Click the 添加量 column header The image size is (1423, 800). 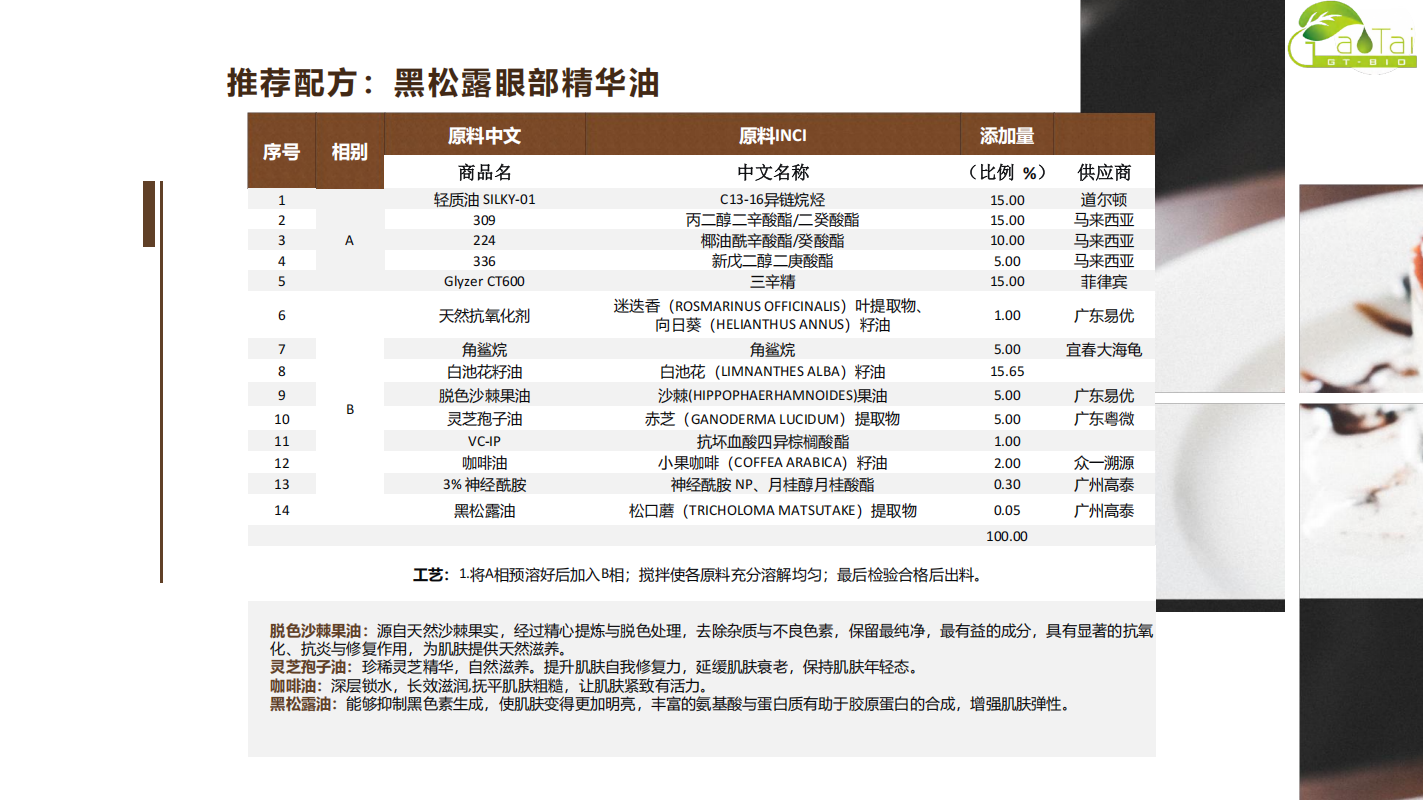click(x=1006, y=136)
